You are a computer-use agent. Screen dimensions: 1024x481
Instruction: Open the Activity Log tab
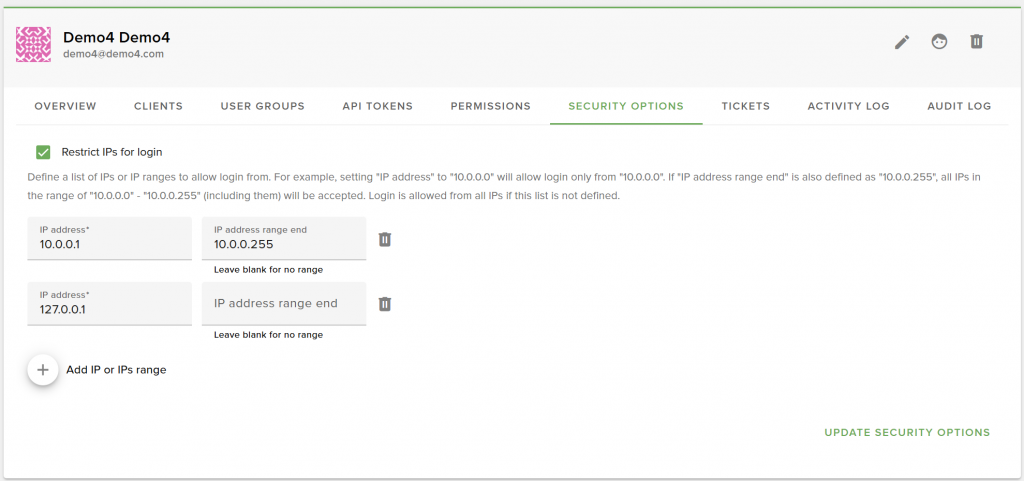(848, 106)
